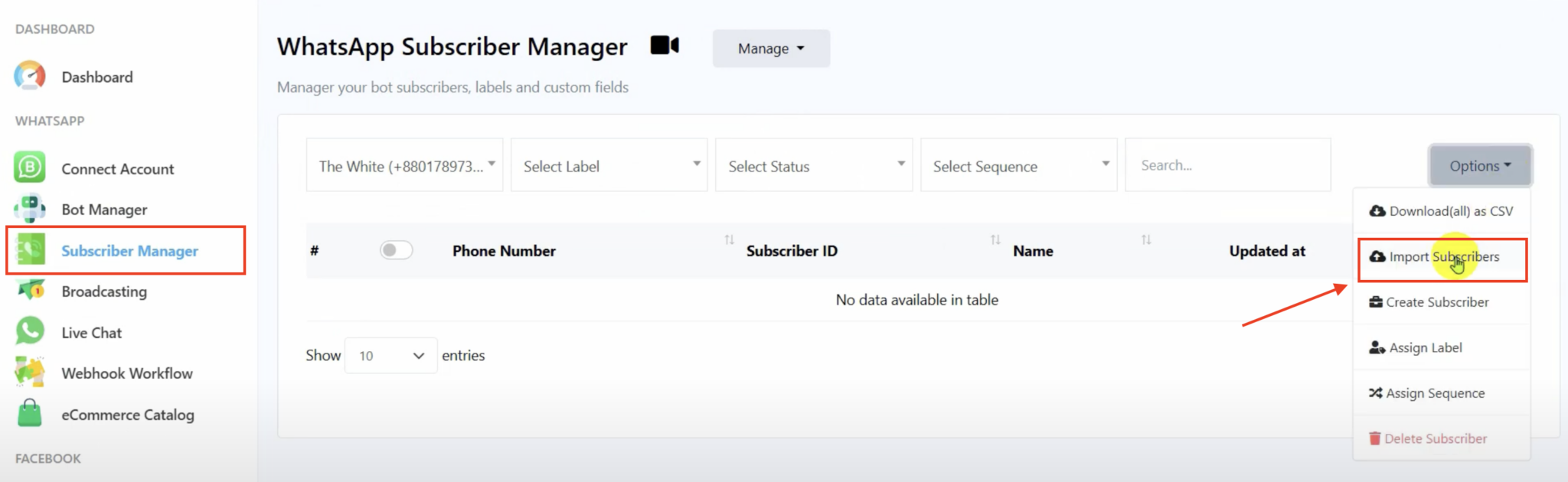Choose Download(all) as CSV option
This screenshot has height=482, width=1568.
pyautogui.click(x=1442, y=211)
